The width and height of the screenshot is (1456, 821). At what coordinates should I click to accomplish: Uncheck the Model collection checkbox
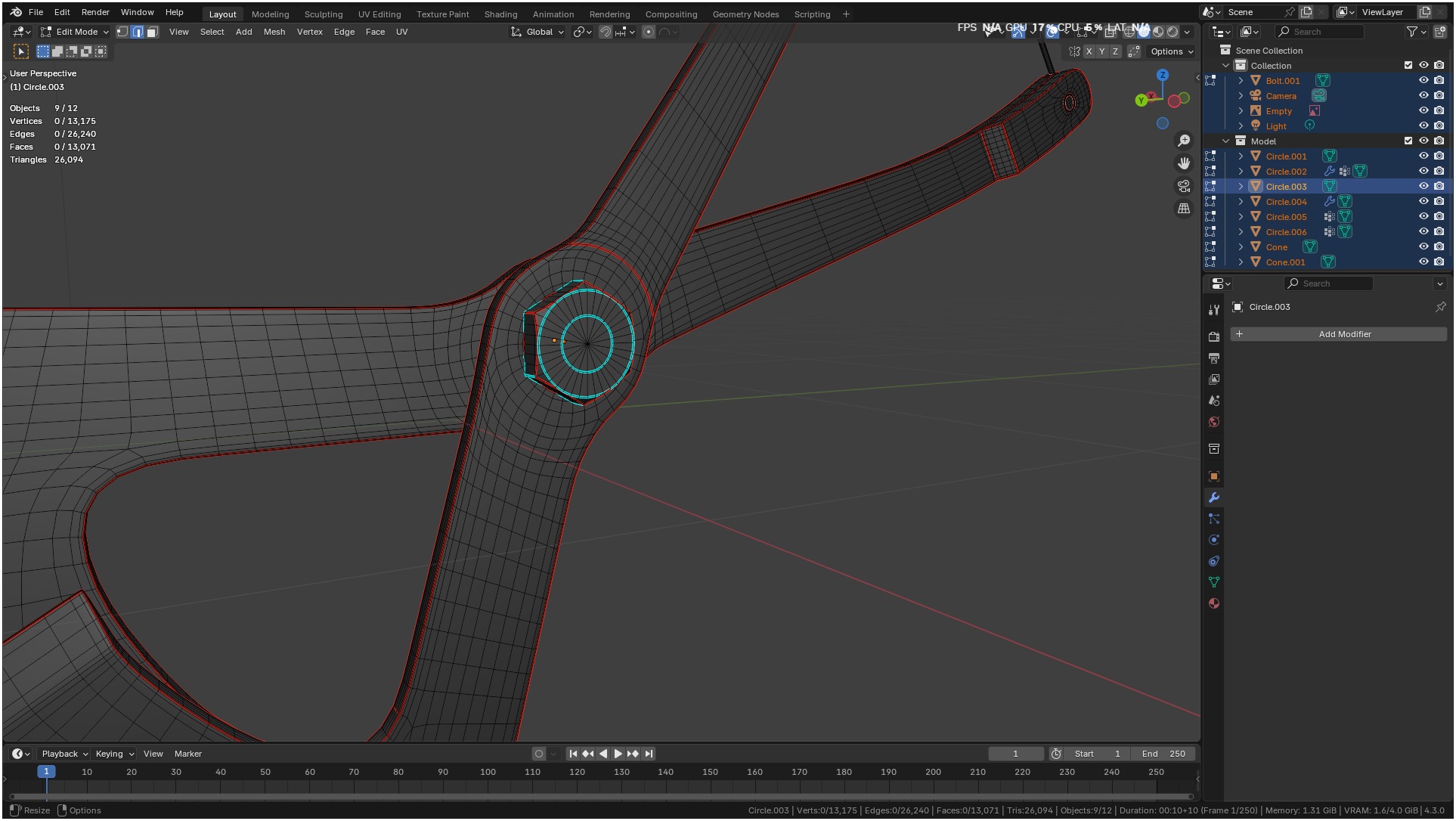coord(1408,141)
